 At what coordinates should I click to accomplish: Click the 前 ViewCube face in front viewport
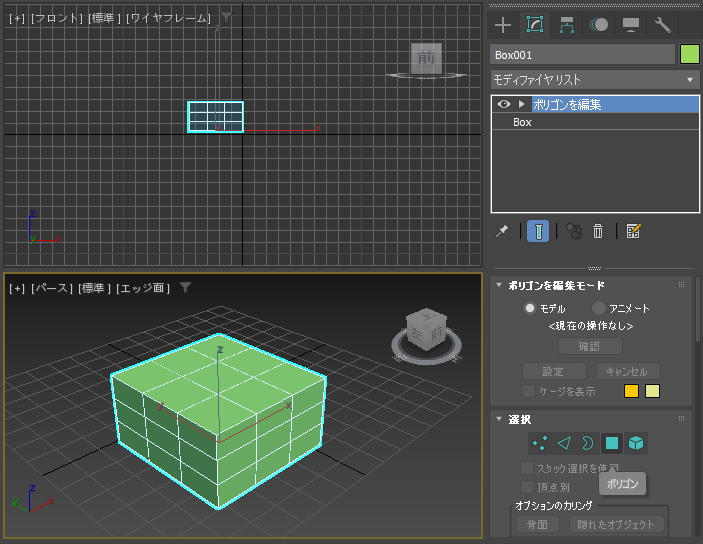[426, 58]
